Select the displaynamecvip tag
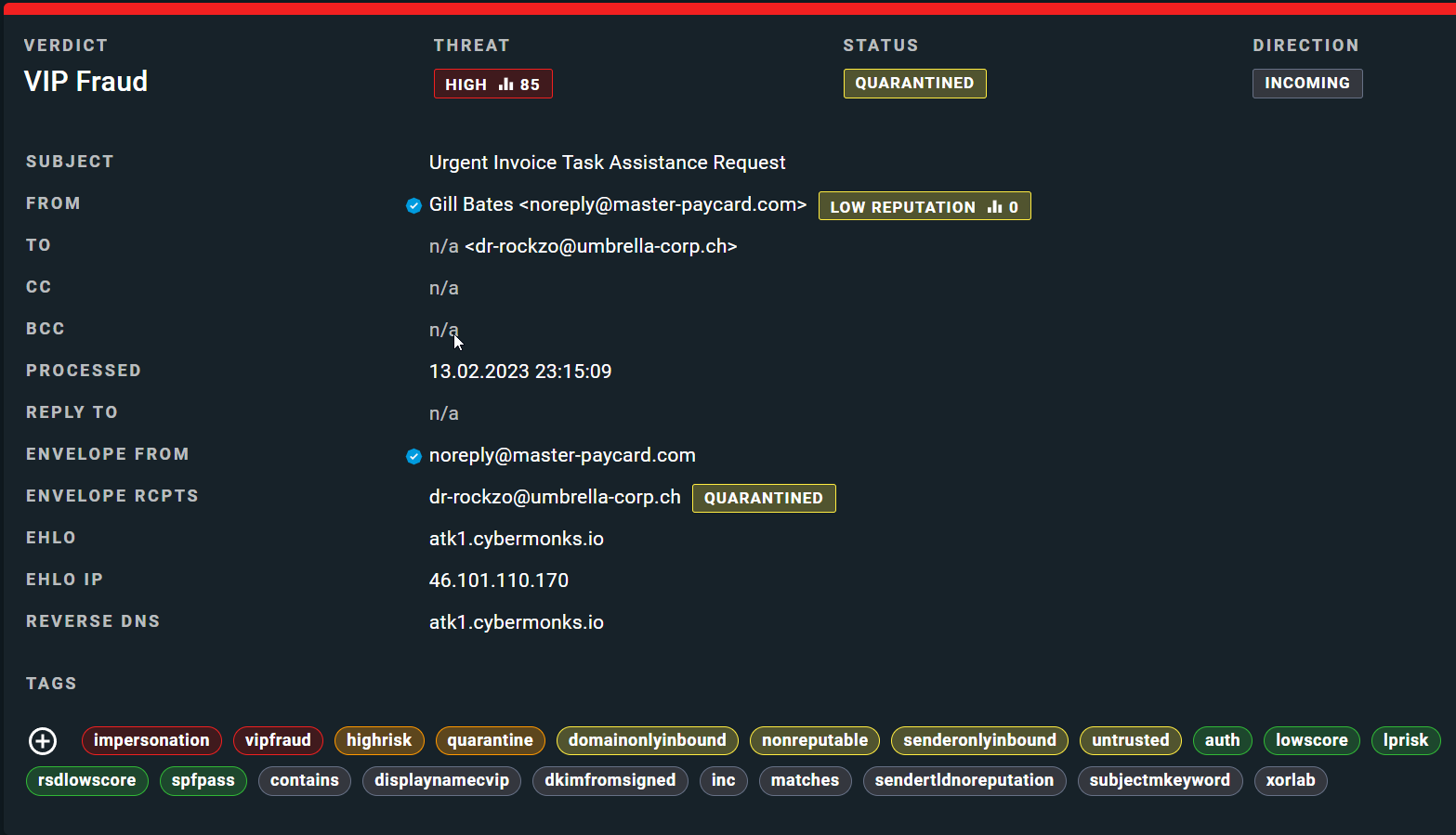 click(442, 780)
